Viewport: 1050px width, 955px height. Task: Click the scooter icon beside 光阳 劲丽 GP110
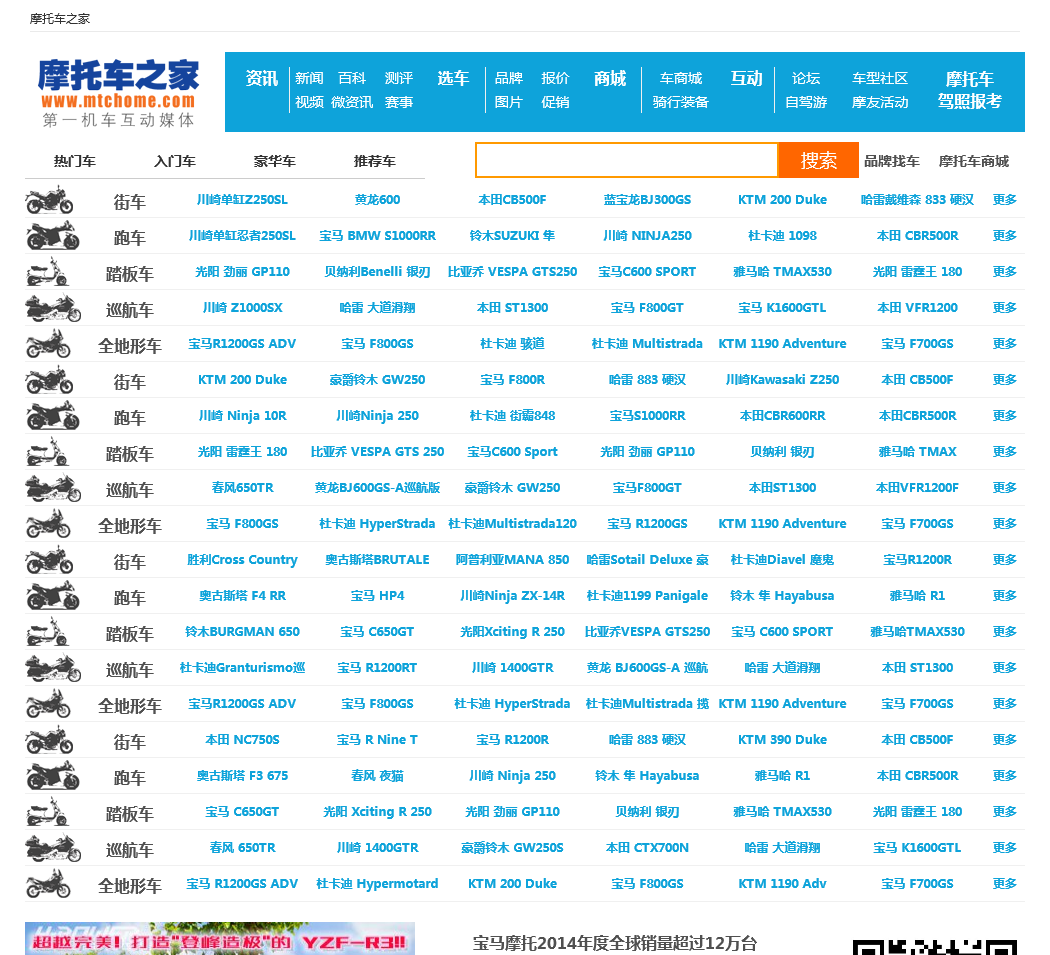coord(47,272)
